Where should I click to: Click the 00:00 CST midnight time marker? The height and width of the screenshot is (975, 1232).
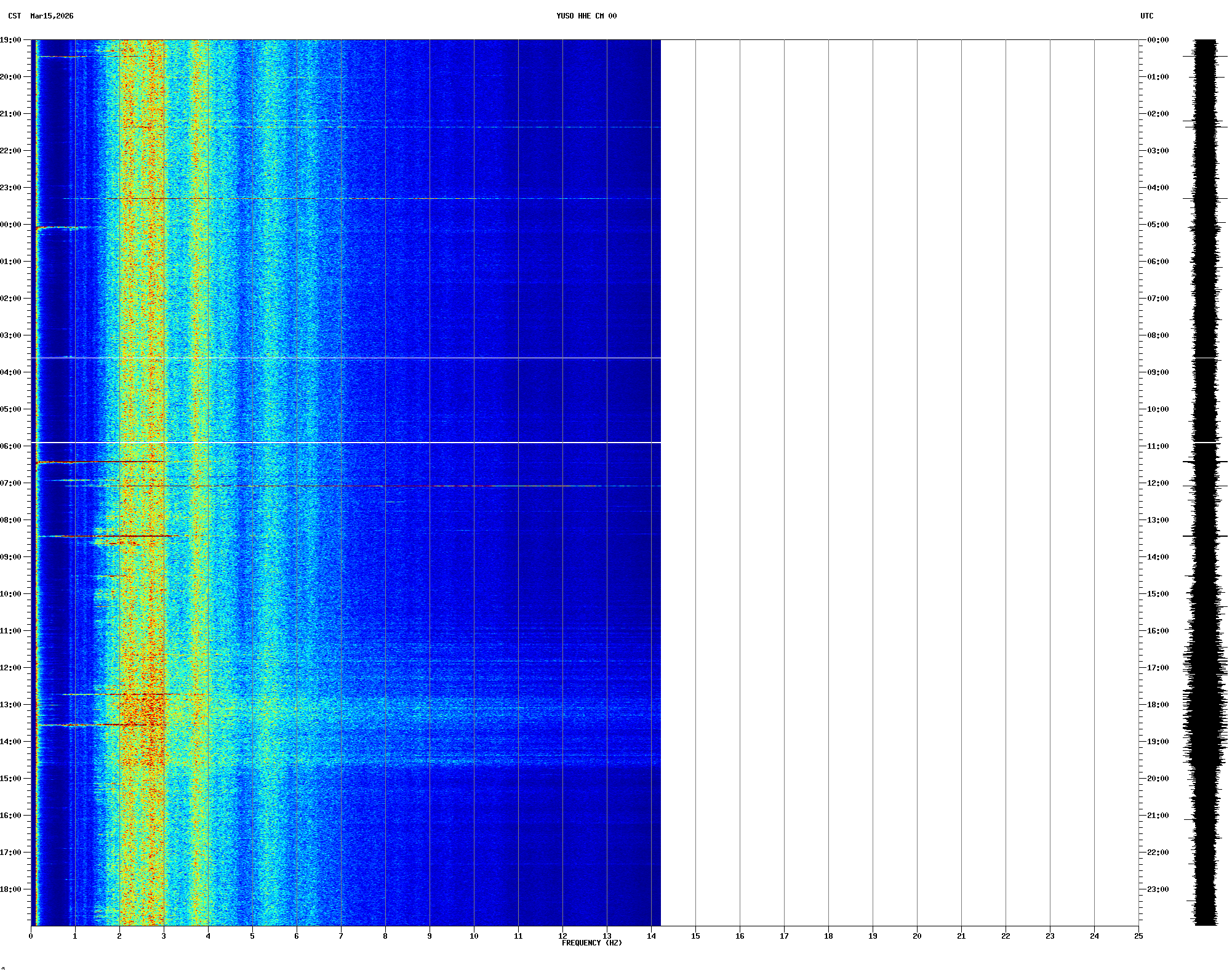10,225
